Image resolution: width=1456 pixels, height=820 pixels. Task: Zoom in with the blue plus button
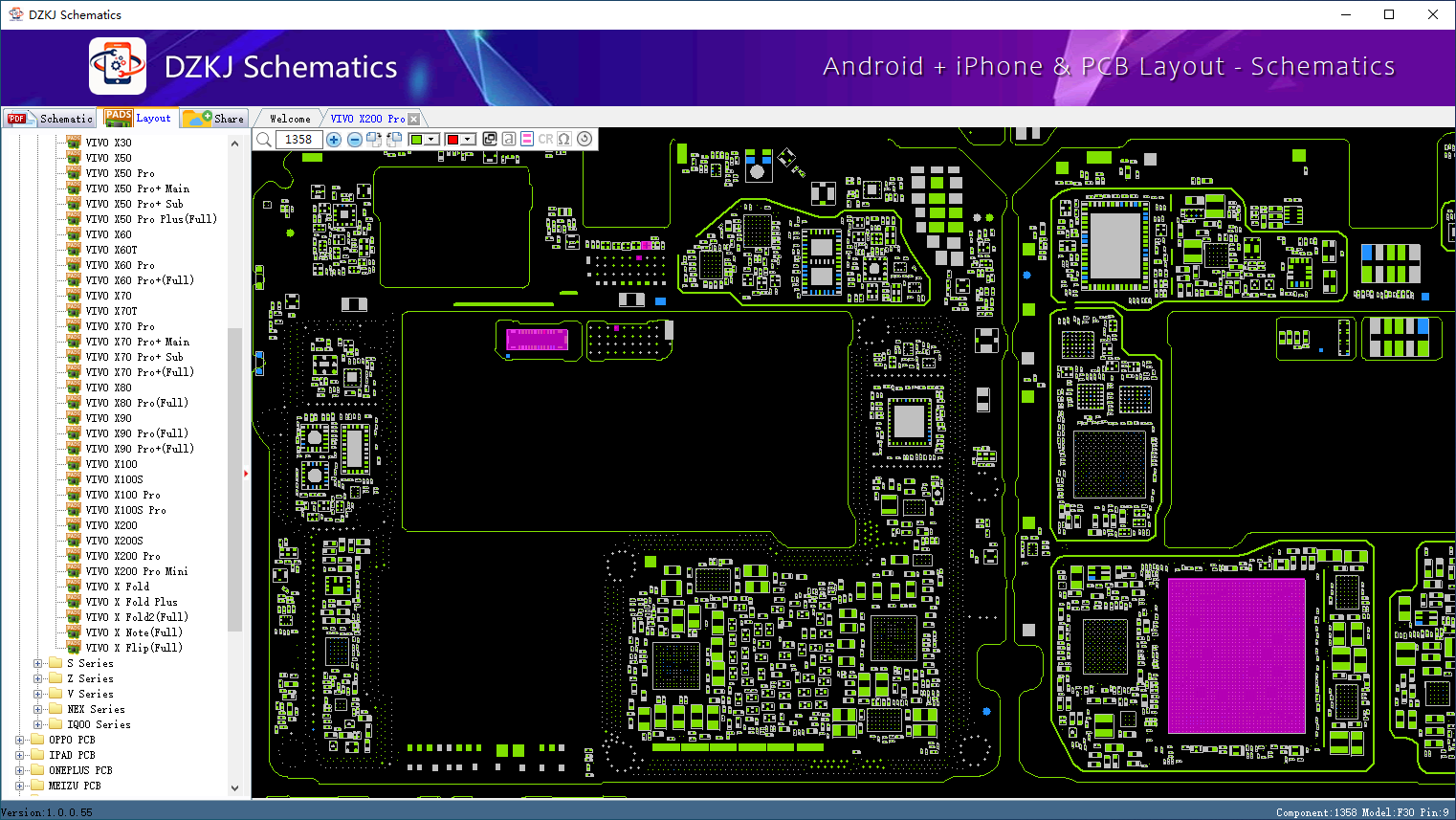coord(334,140)
